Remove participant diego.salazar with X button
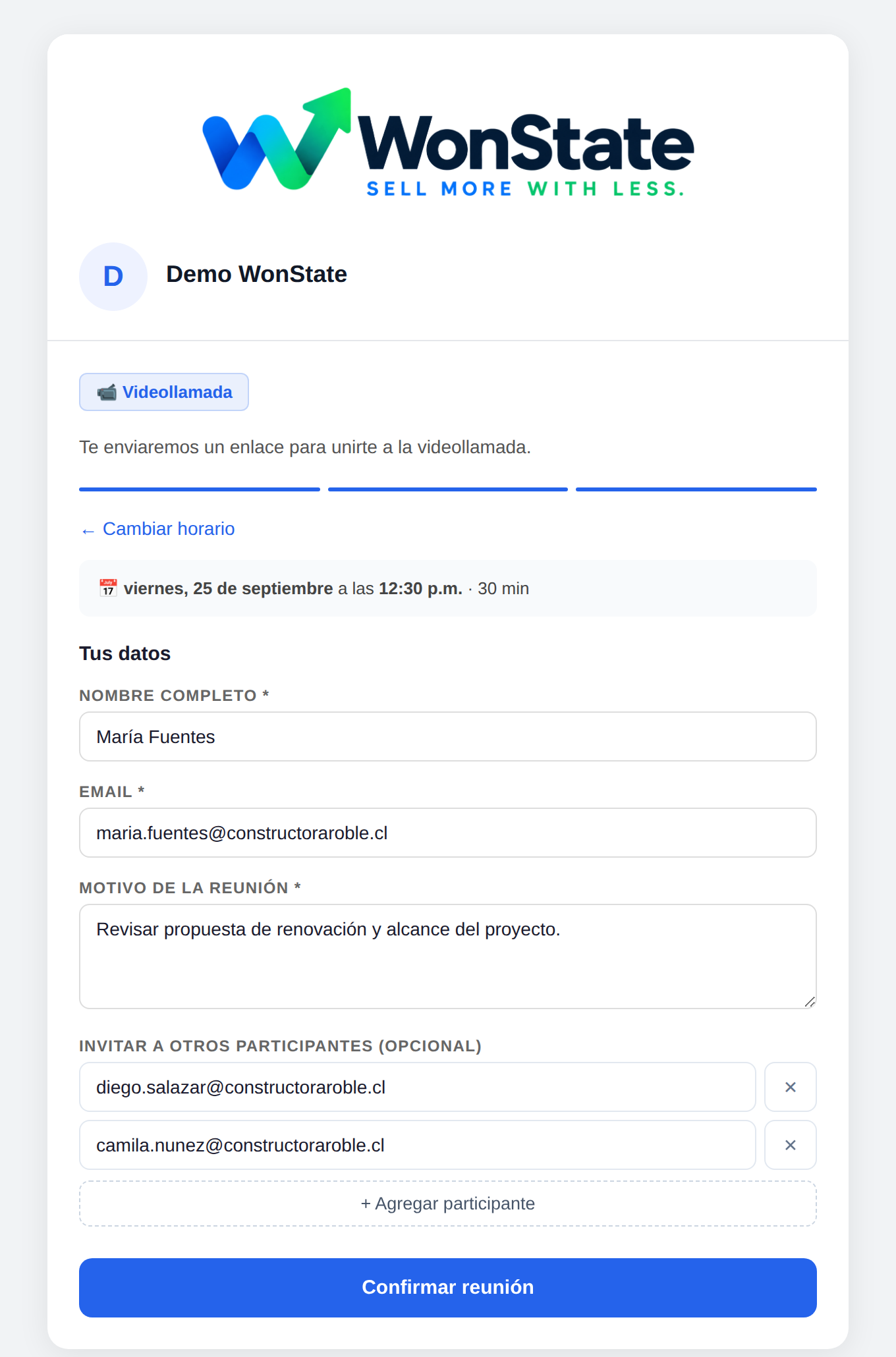The width and height of the screenshot is (896, 1357). coord(791,1087)
